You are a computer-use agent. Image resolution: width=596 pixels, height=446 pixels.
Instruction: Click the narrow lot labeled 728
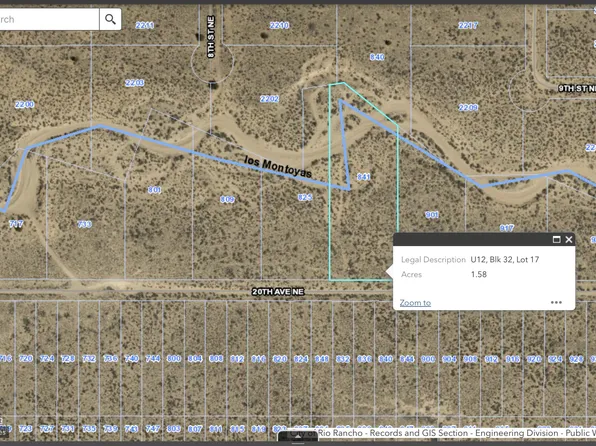(x=68, y=359)
